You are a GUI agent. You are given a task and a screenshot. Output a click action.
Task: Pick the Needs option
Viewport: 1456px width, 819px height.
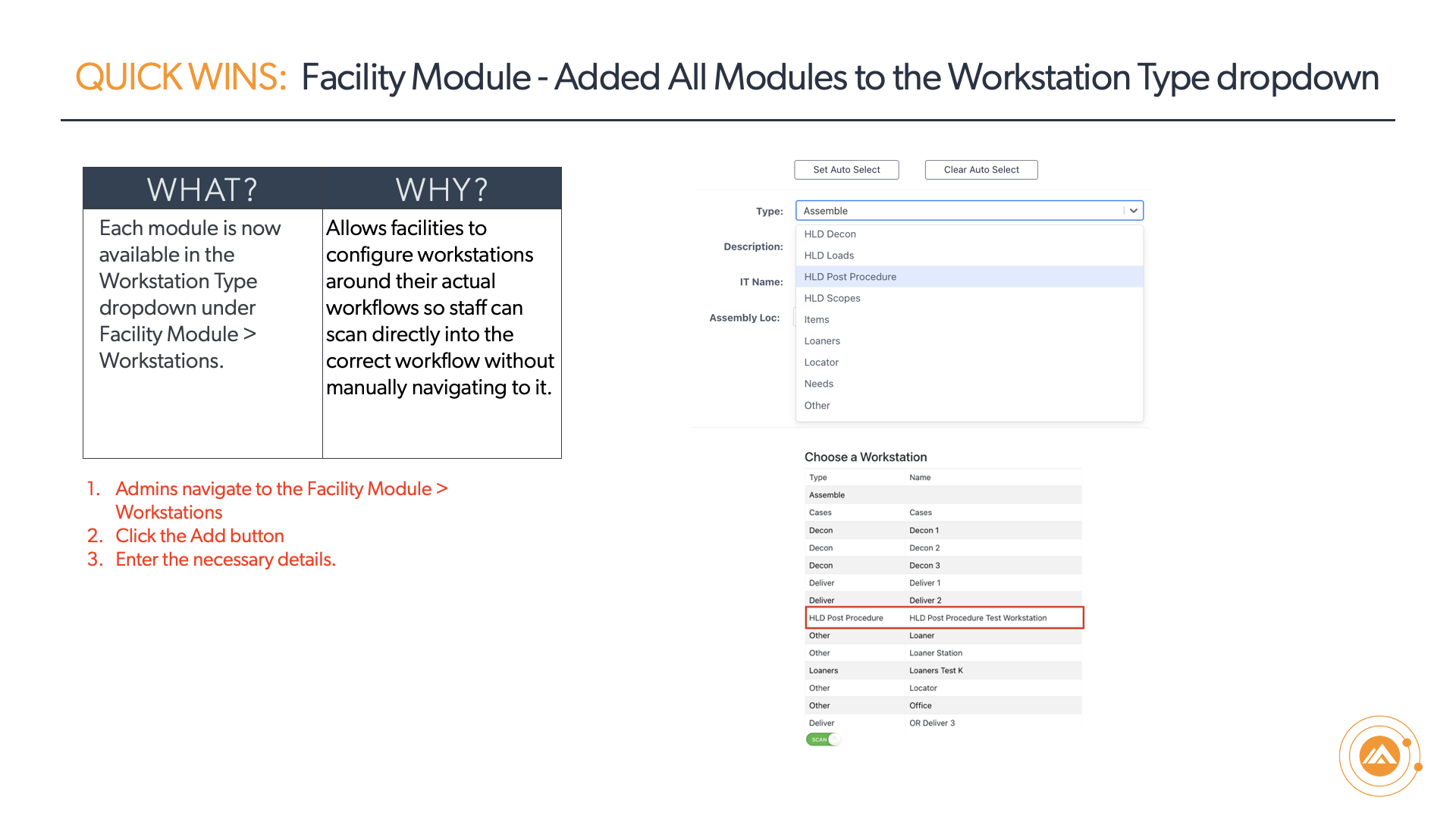point(969,384)
